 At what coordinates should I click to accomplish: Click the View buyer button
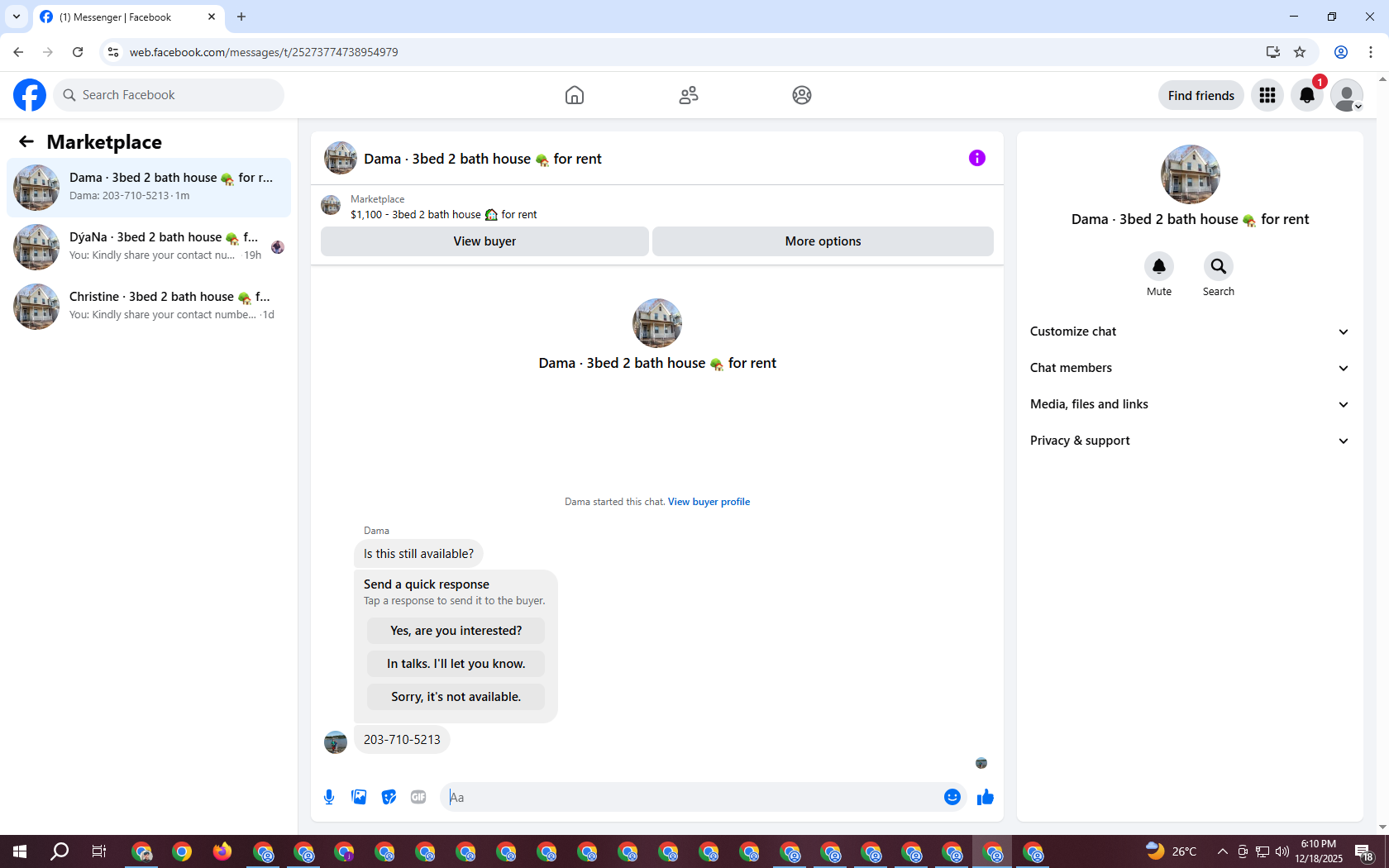click(x=484, y=241)
